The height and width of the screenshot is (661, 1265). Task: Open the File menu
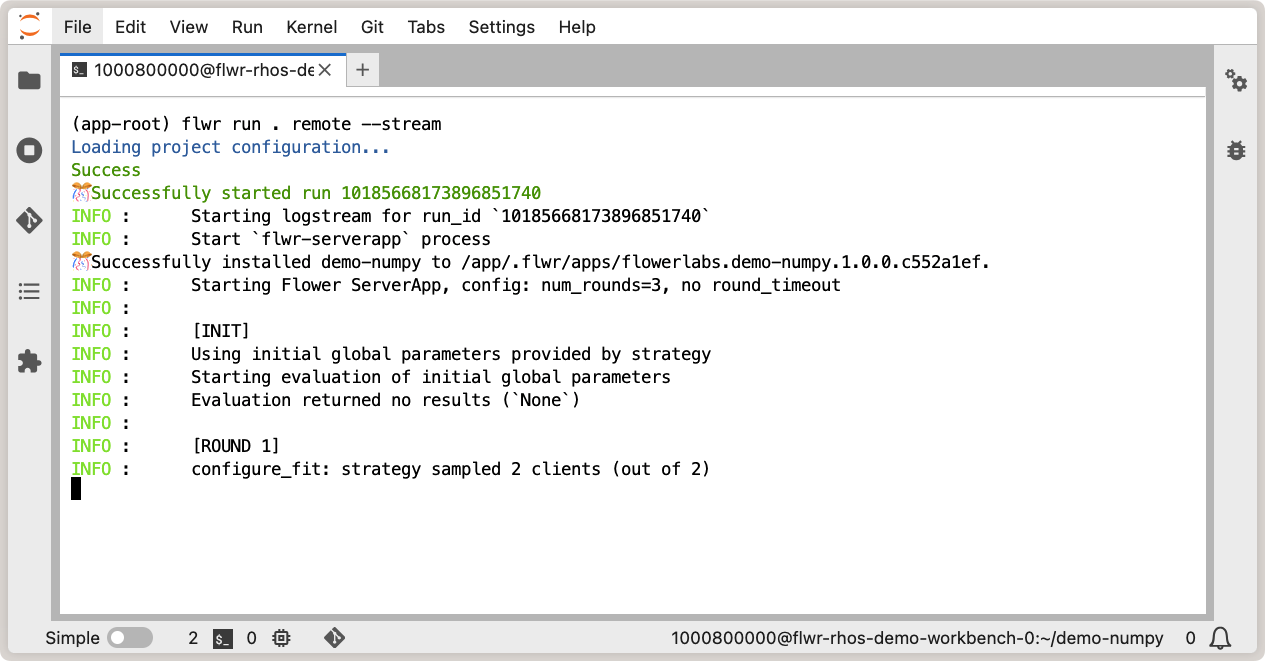[77, 27]
